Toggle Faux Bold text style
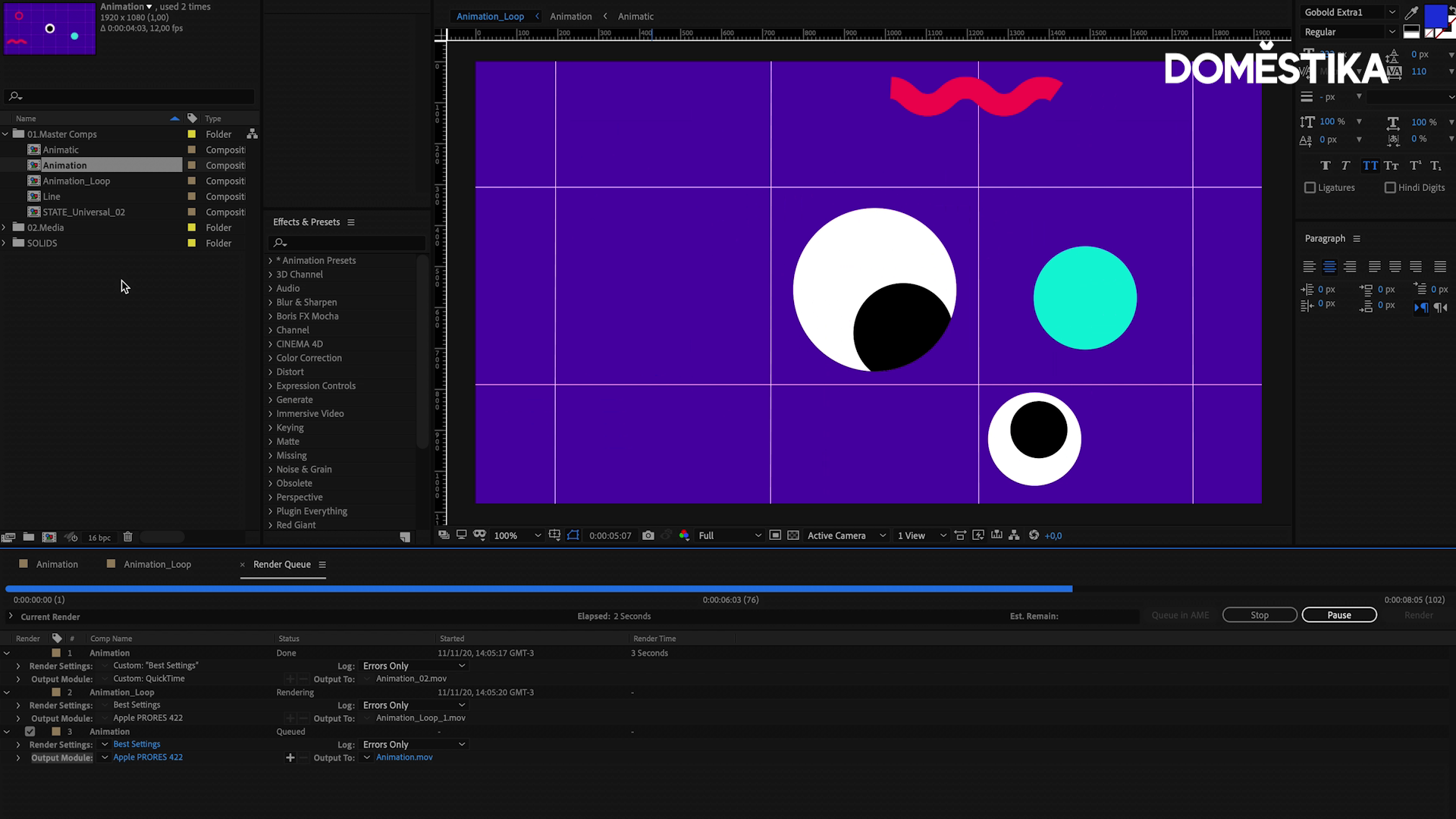 (1325, 165)
